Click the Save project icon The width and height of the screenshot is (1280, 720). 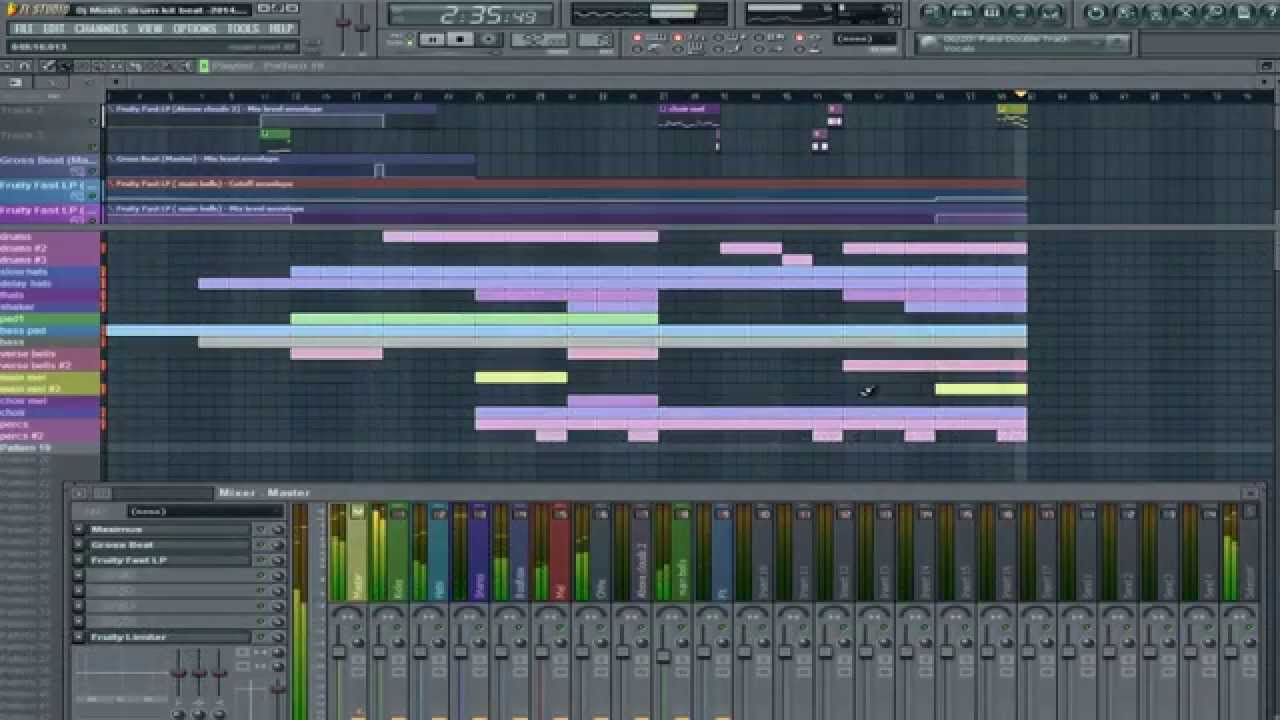[x=1127, y=13]
